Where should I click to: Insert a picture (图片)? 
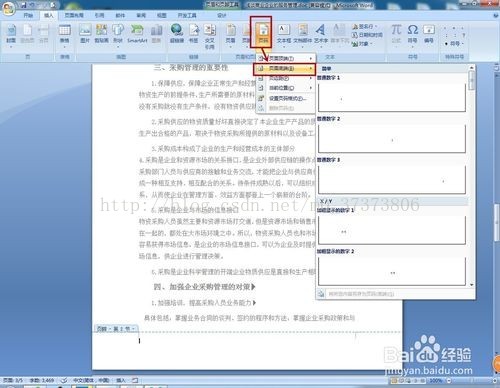85,35
